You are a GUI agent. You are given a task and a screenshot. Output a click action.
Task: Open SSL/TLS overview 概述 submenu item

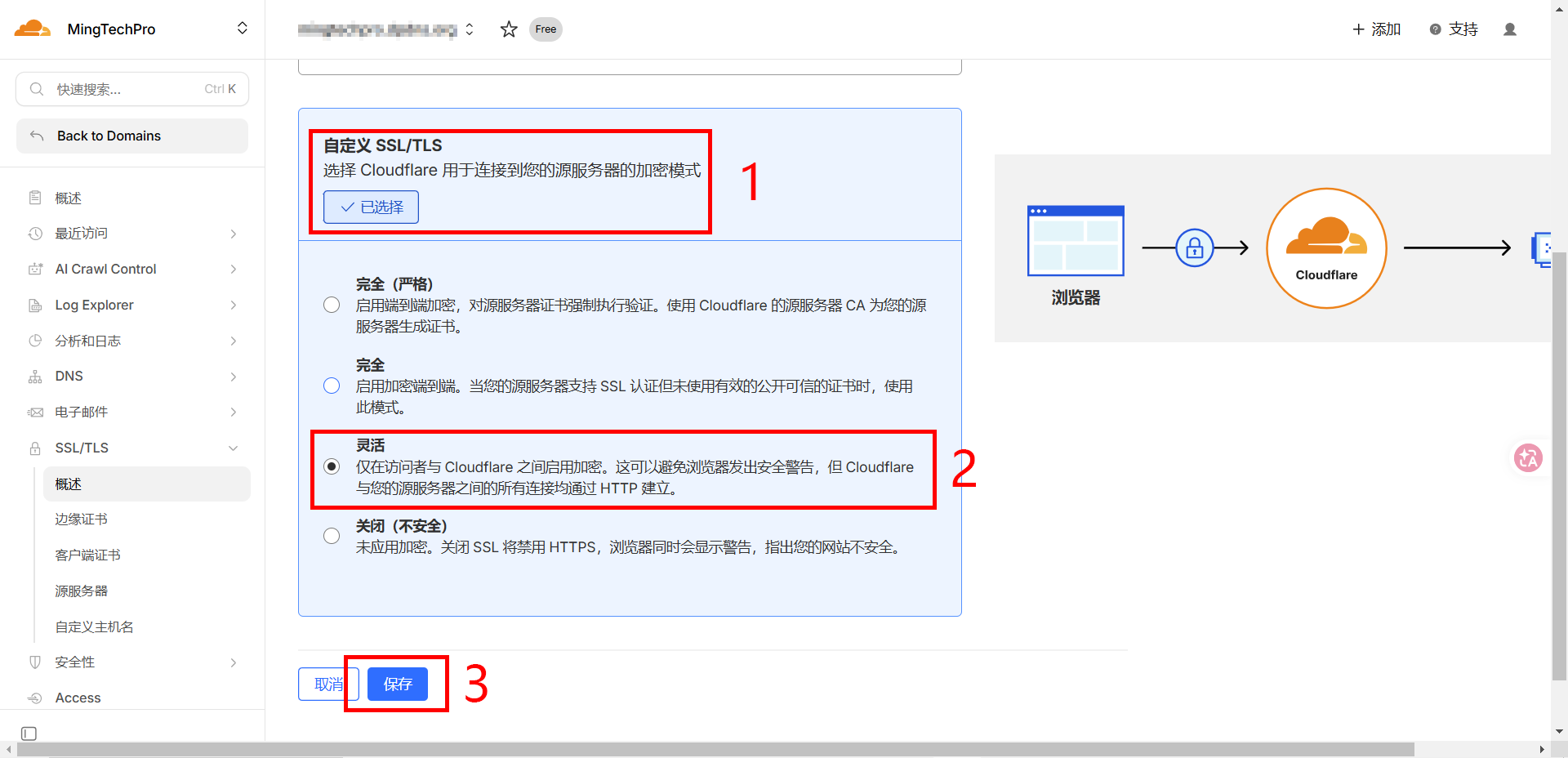[x=146, y=484]
